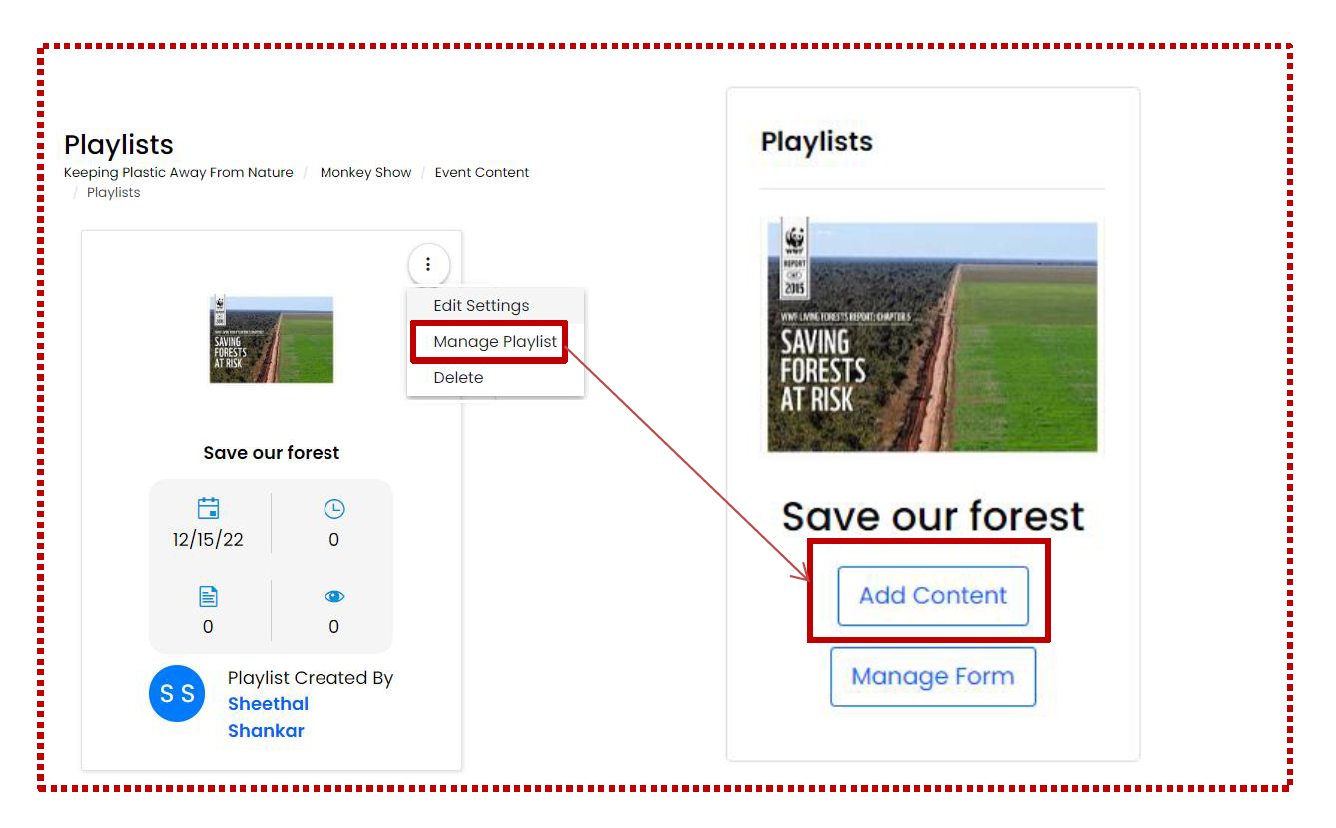Click the Playlists breadcrumb item

pyautogui.click(x=114, y=193)
